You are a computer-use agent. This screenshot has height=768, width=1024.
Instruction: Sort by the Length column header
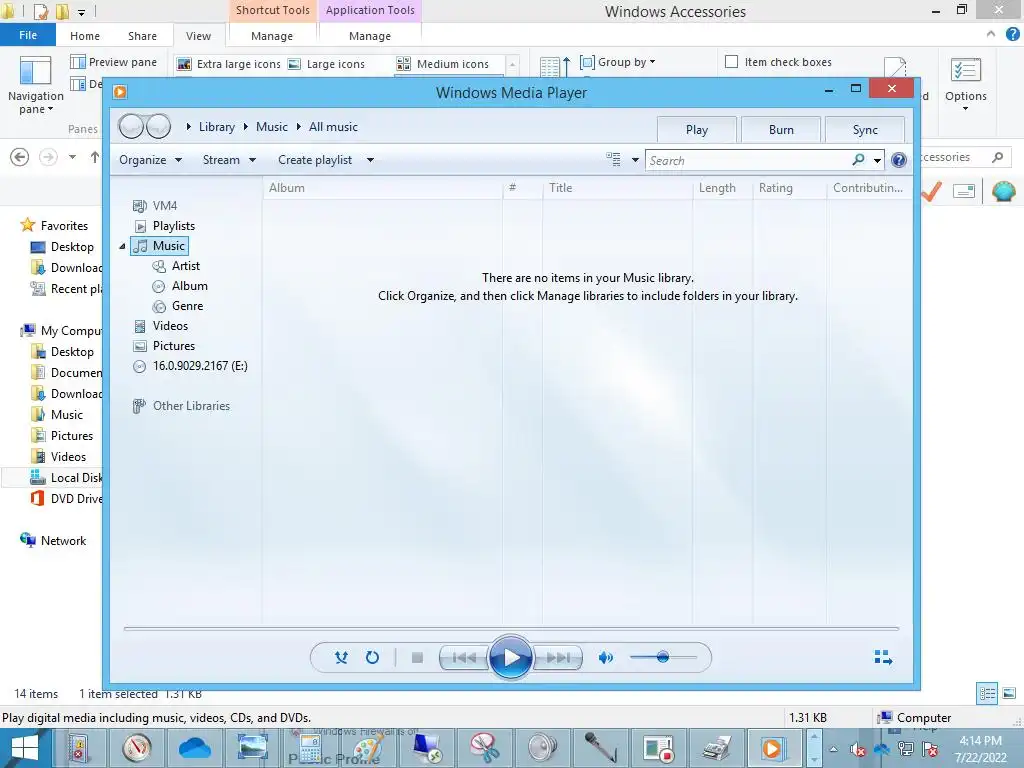pyautogui.click(x=722, y=188)
